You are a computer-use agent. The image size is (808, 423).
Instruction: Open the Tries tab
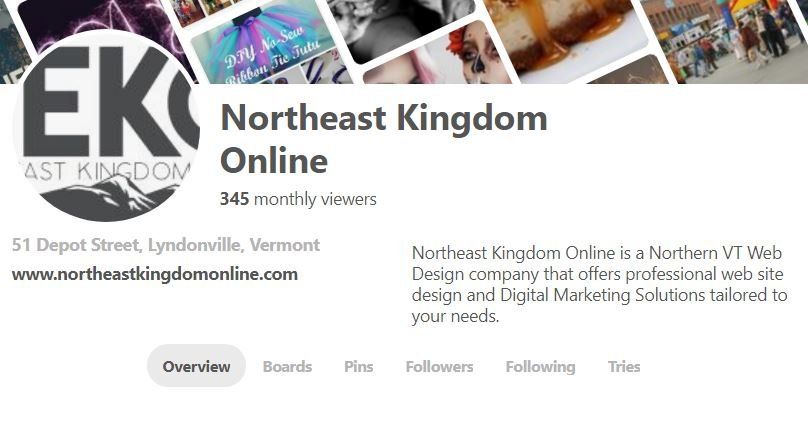coord(624,366)
